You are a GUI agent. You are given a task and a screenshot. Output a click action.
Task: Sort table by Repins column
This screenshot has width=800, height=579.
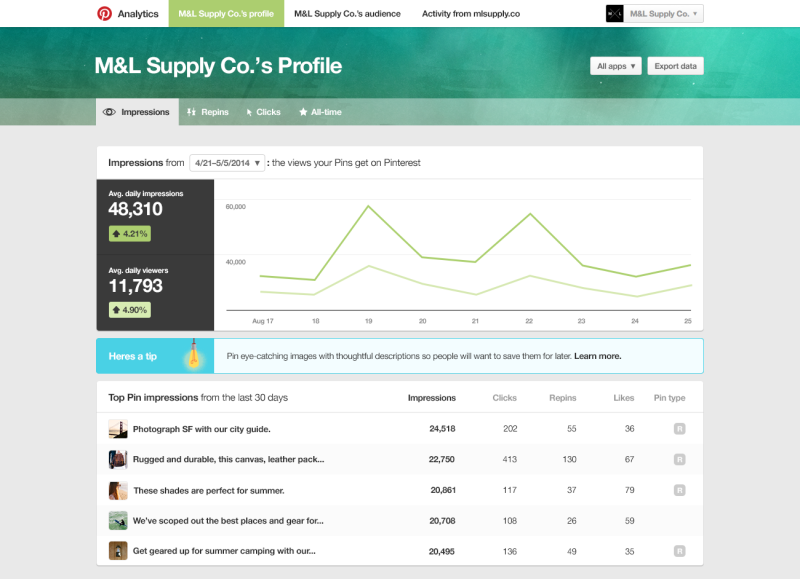pyautogui.click(x=563, y=398)
